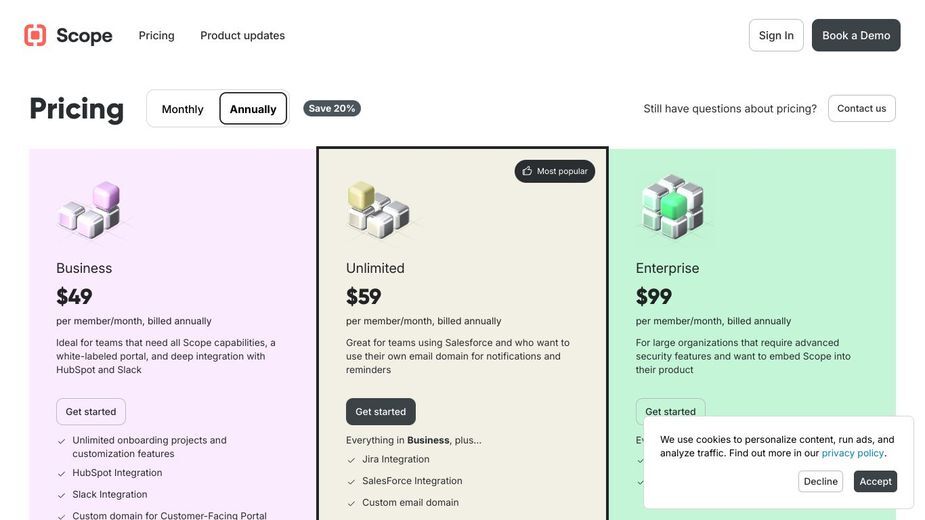Click 'HubSpot Integration' feature text
The height and width of the screenshot is (520, 925).
coord(117,473)
